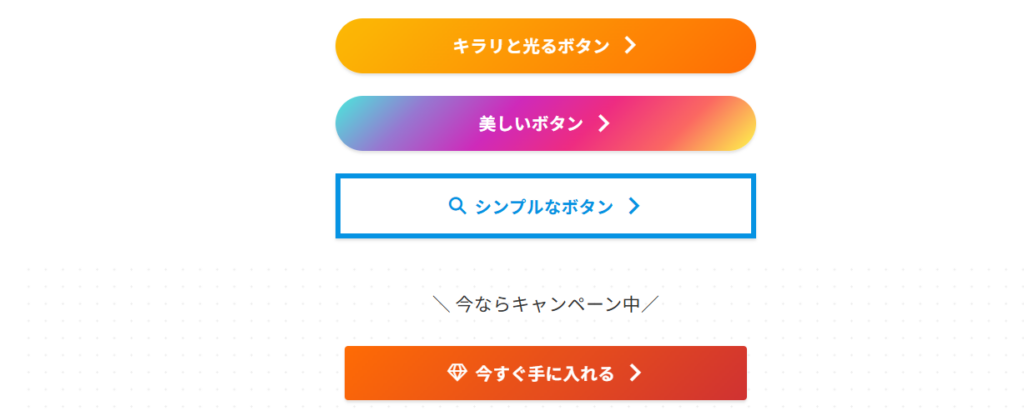The width and height of the screenshot is (1024, 416).
Task: Click the blue chevron beside シンプルなボタン text
Action: 633,206
